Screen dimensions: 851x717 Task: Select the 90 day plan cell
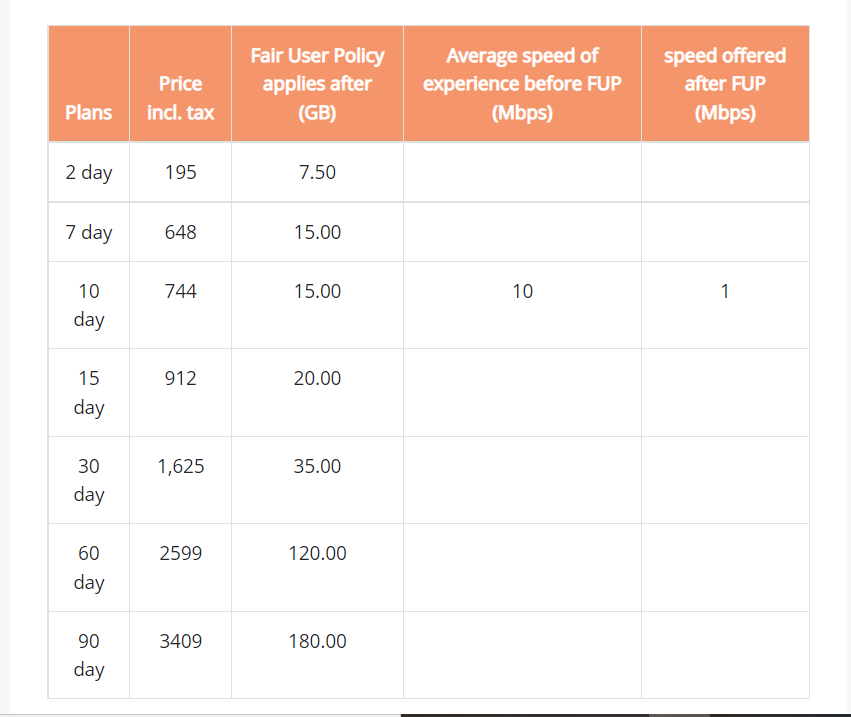click(x=88, y=655)
